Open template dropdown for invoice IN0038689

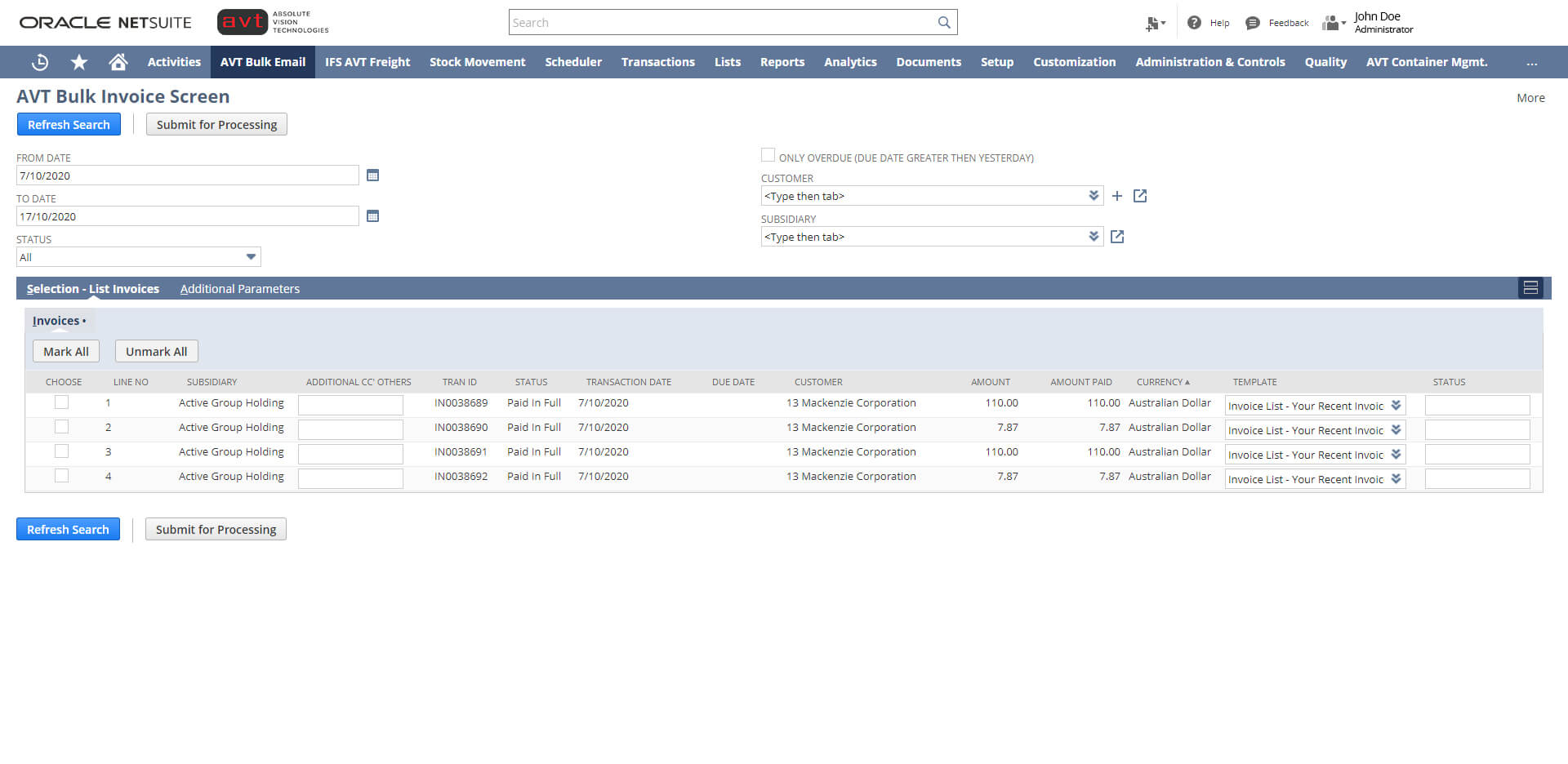1396,405
